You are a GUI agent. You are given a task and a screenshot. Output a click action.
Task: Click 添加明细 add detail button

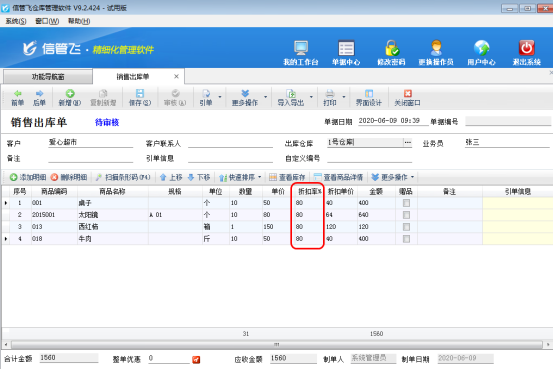tap(28, 177)
